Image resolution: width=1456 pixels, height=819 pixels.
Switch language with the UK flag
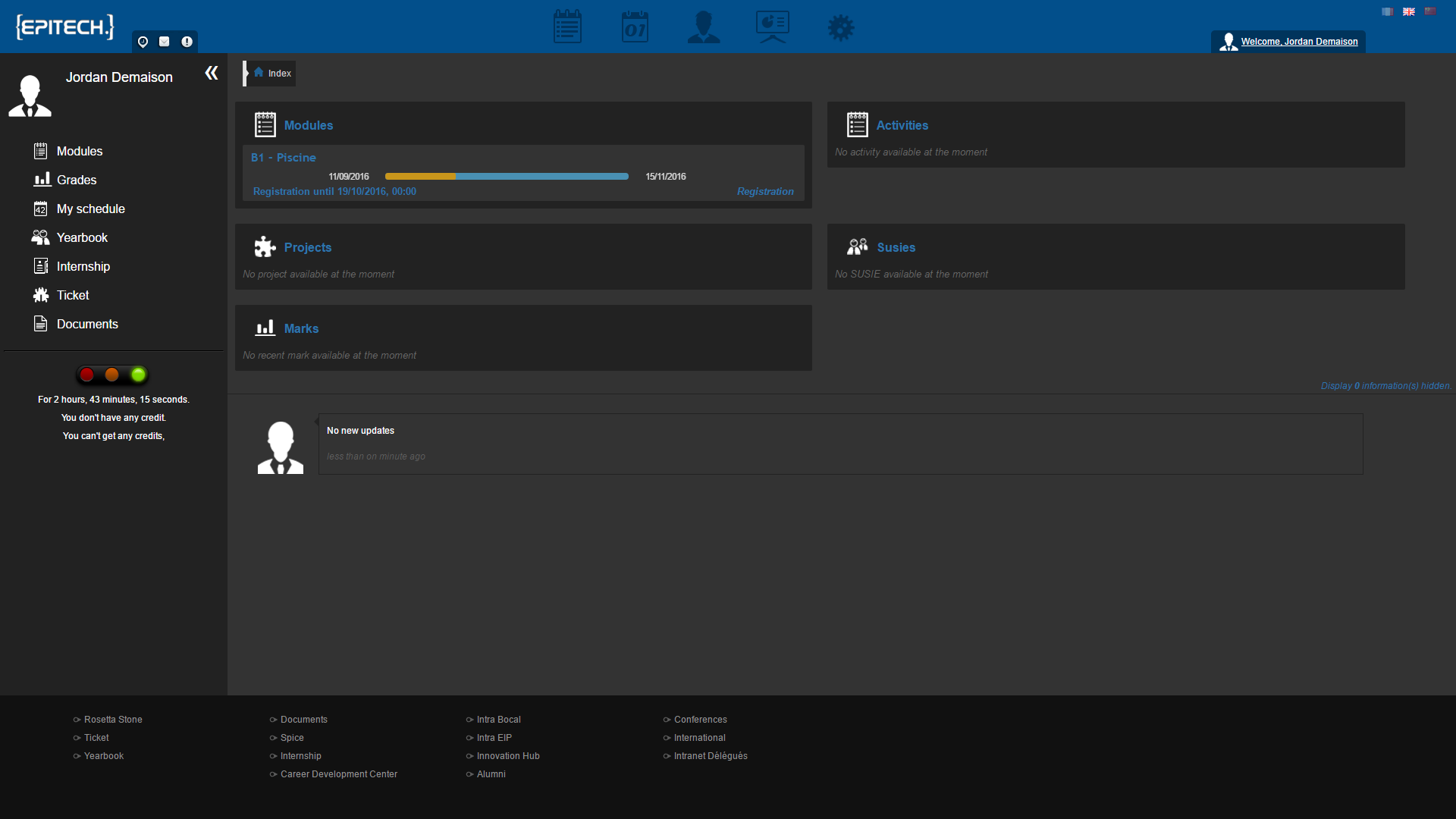1408,11
